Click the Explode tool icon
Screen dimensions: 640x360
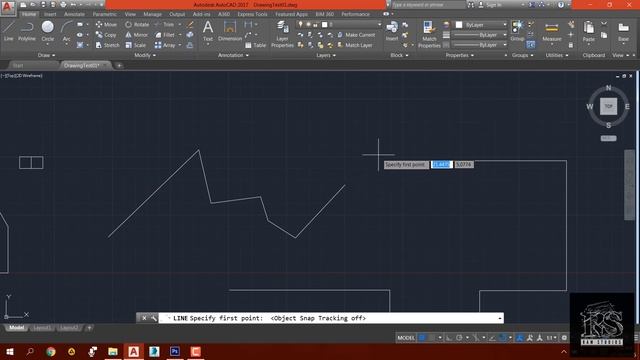(x=190, y=35)
